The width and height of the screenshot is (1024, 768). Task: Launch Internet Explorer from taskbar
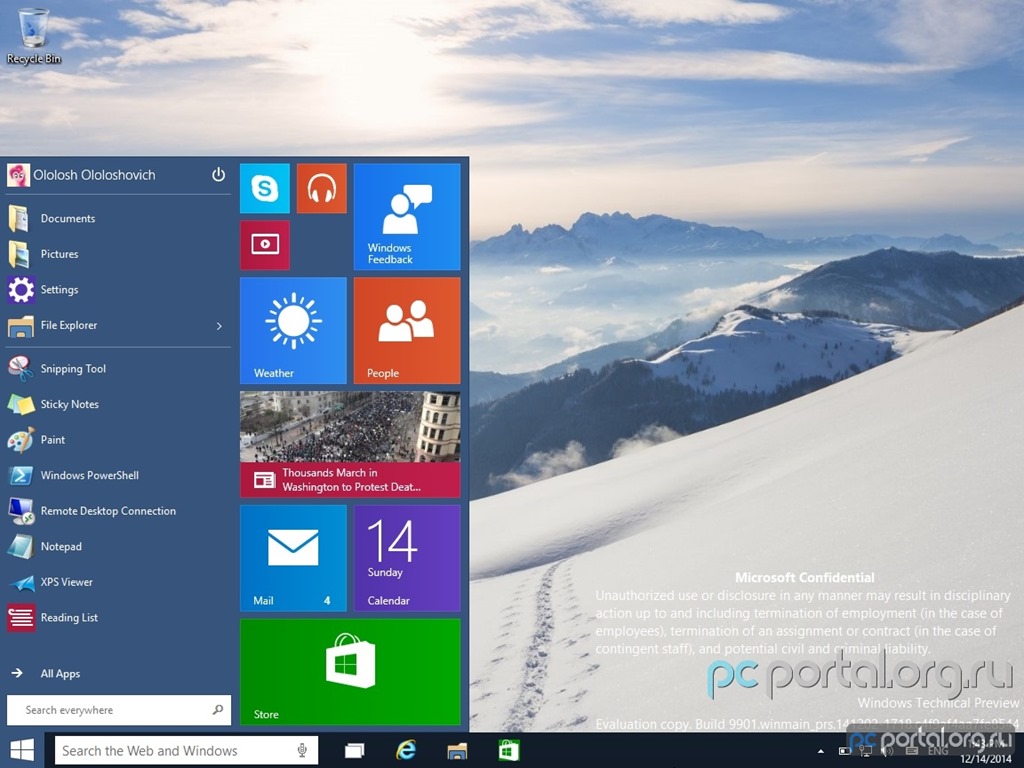pos(406,751)
